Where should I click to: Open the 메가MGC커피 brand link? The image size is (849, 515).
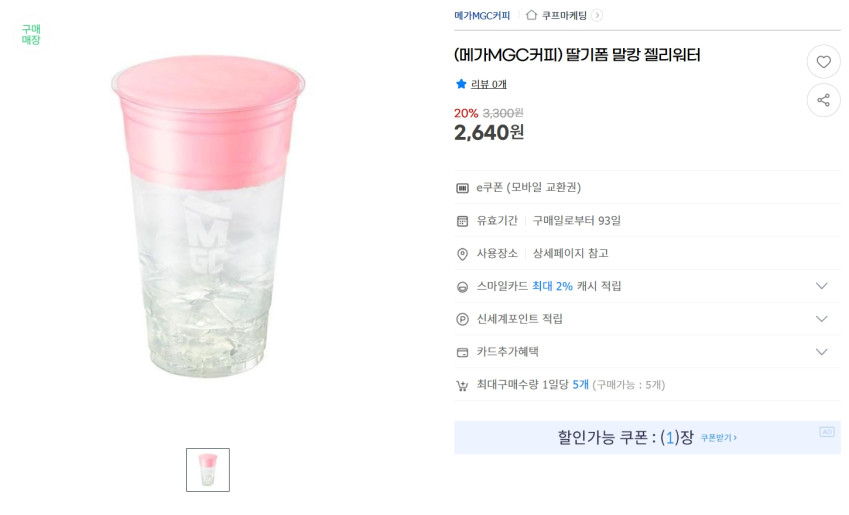click(482, 15)
